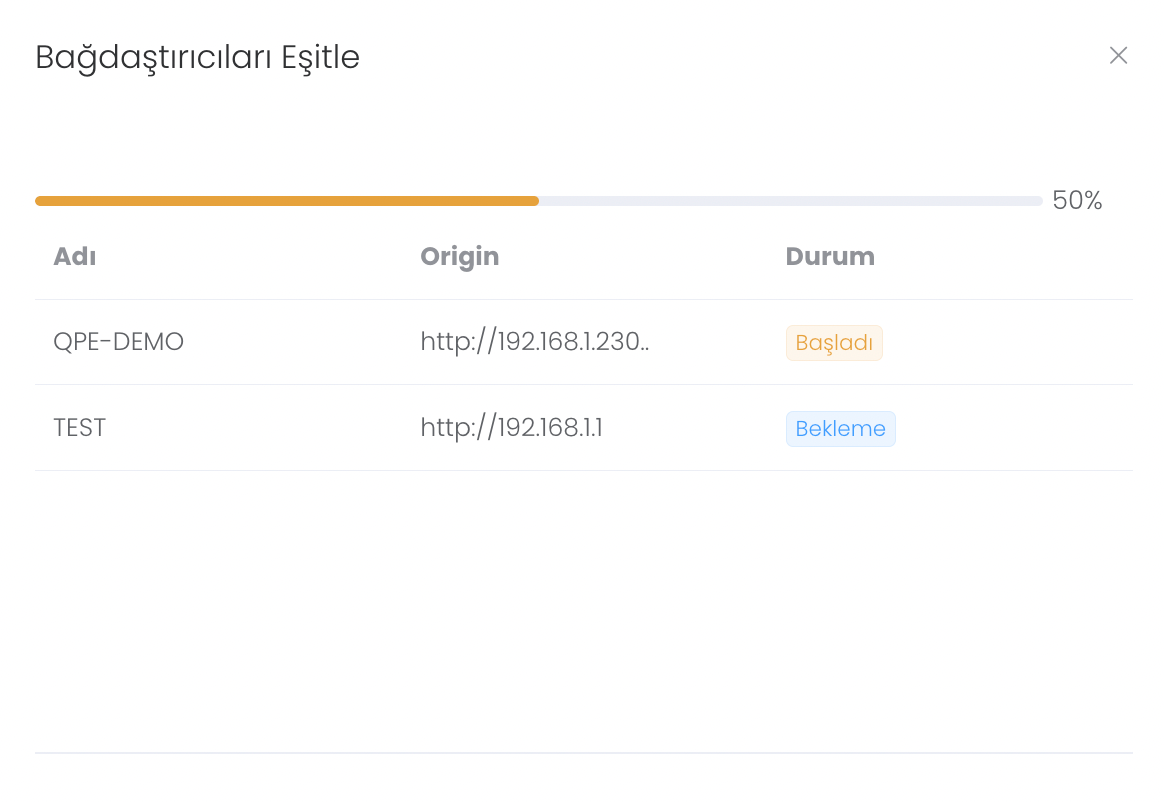This screenshot has height=802, width=1164.
Task: Click the Başladı status badge
Action: 834,343
